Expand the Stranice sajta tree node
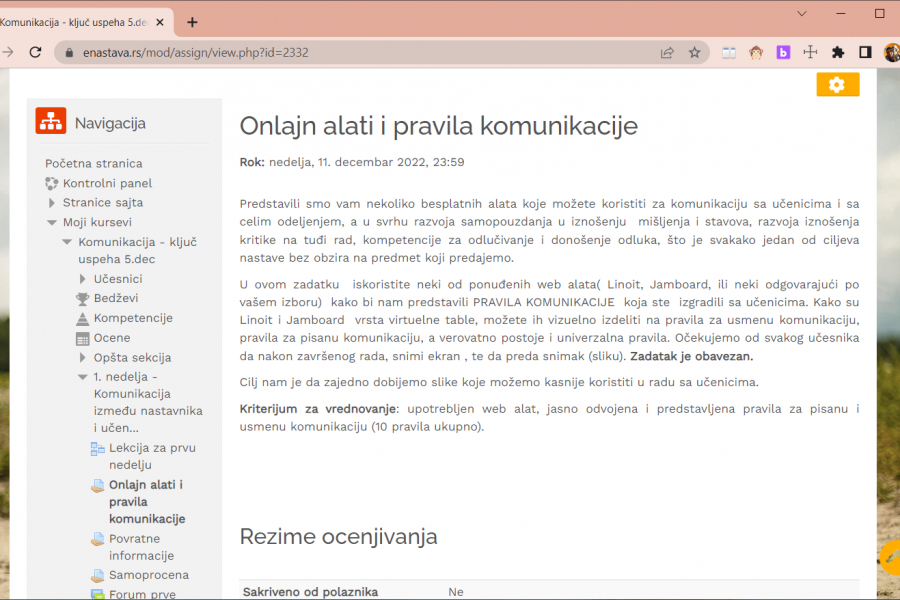Viewport: 900px width, 600px height. [x=52, y=203]
